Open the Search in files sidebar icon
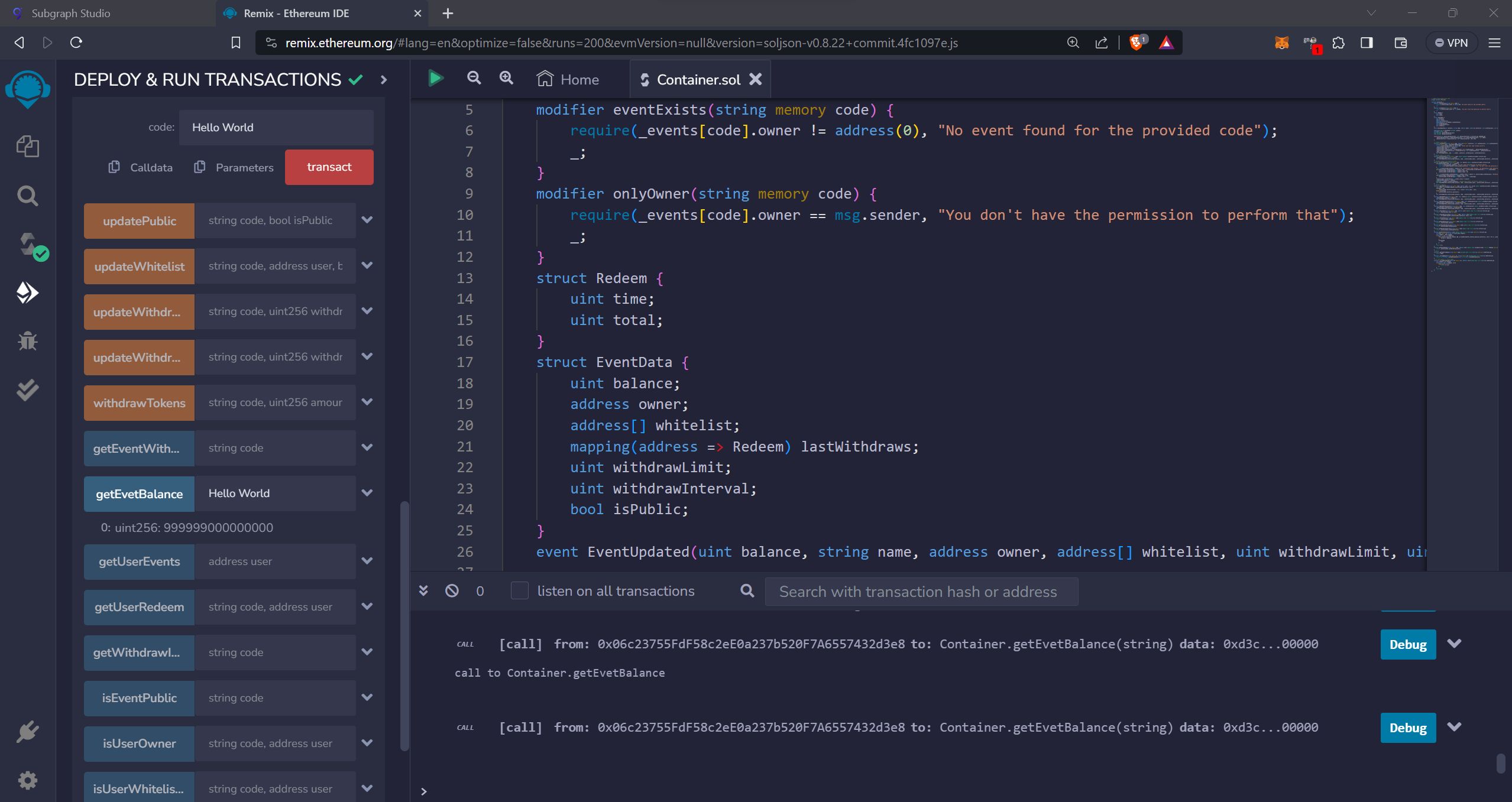 pos(27,196)
